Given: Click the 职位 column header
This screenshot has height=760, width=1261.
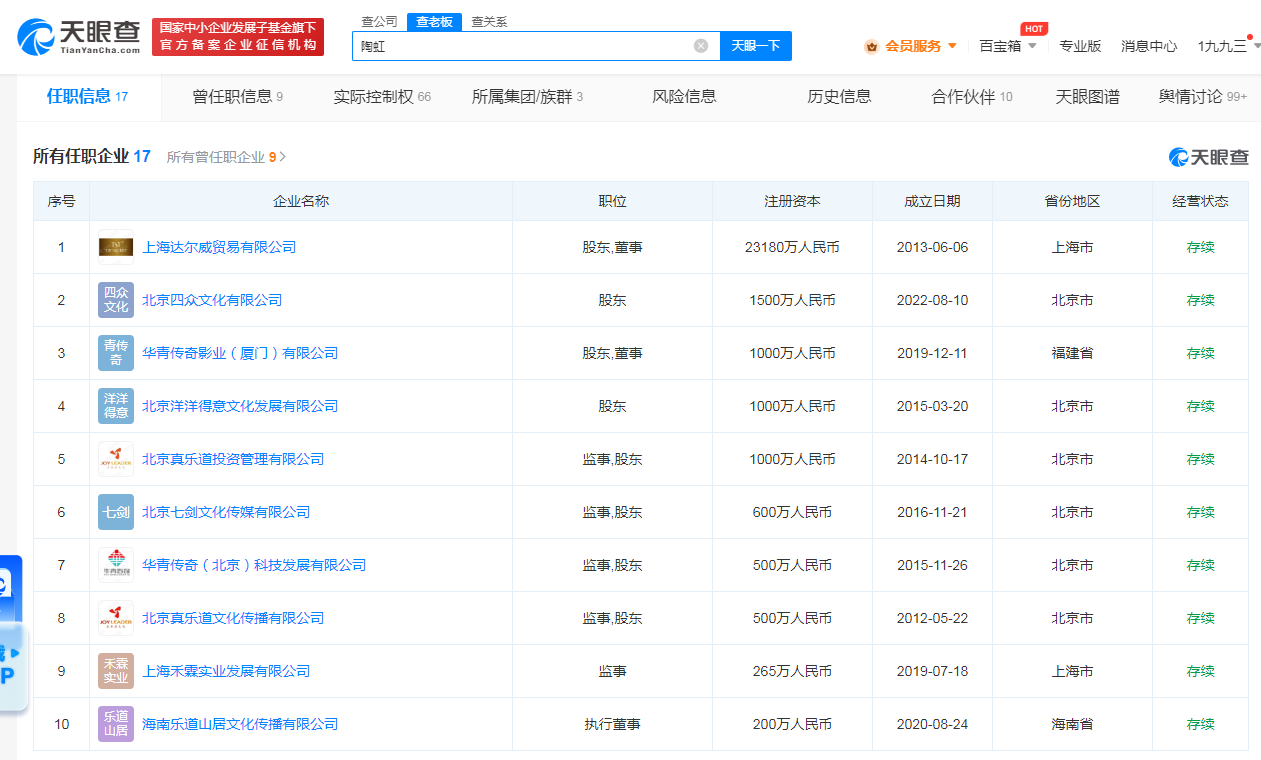Looking at the screenshot, I should [612, 201].
